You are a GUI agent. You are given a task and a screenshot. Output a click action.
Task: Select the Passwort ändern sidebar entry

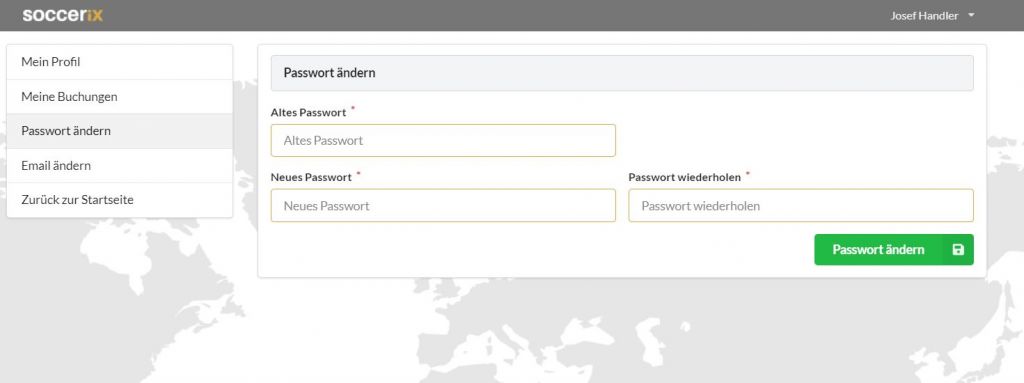tap(120, 131)
